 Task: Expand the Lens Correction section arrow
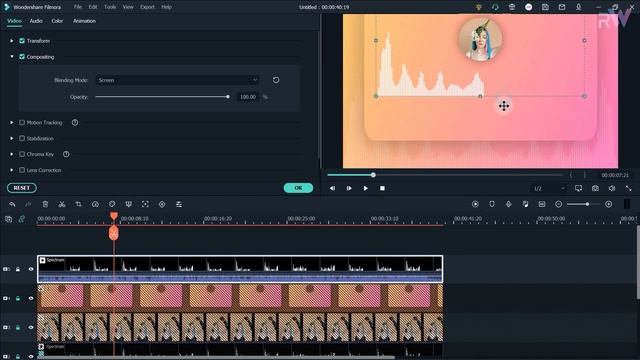tap(12, 170)
